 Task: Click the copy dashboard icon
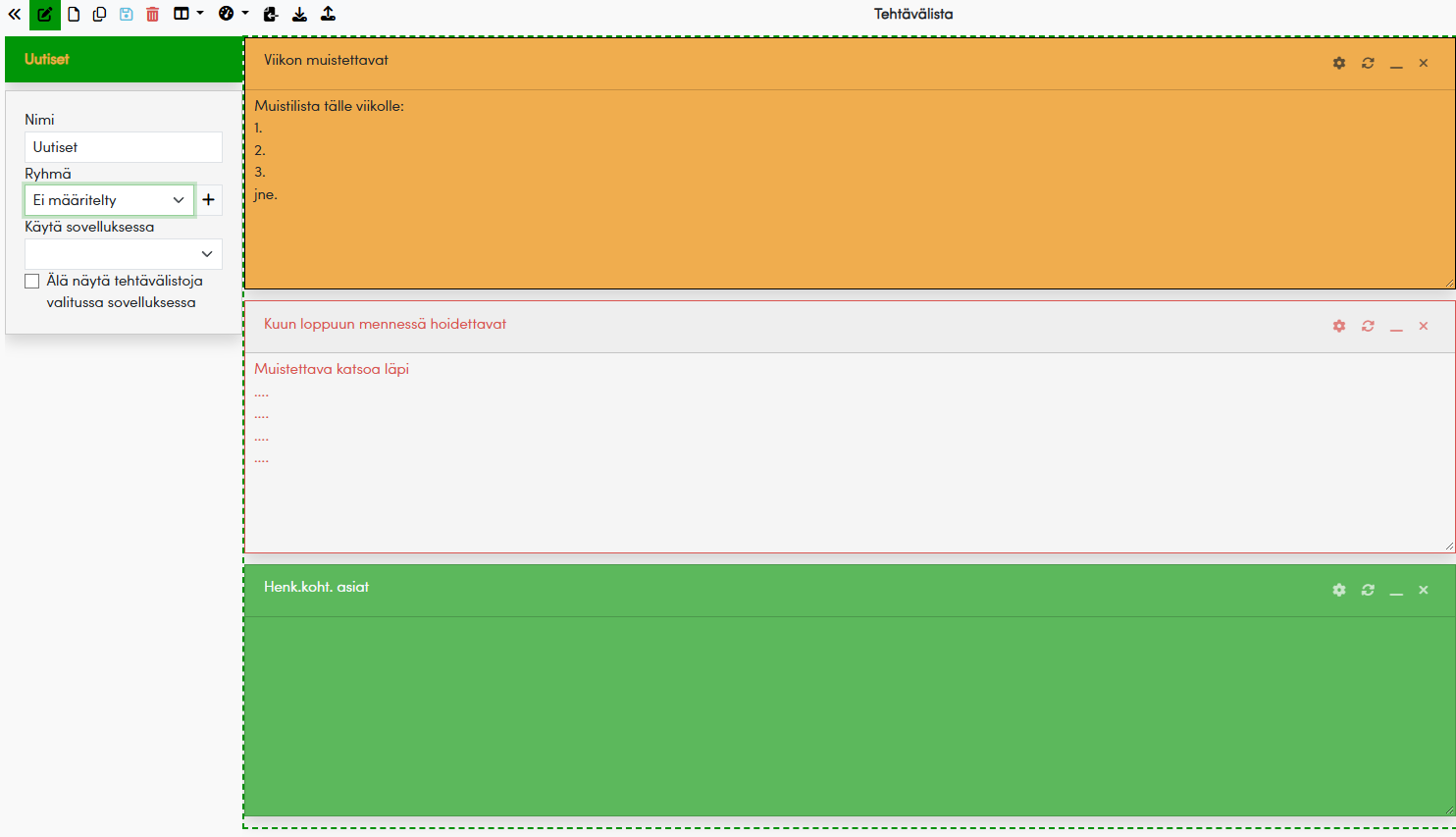[x=99, y=15]
